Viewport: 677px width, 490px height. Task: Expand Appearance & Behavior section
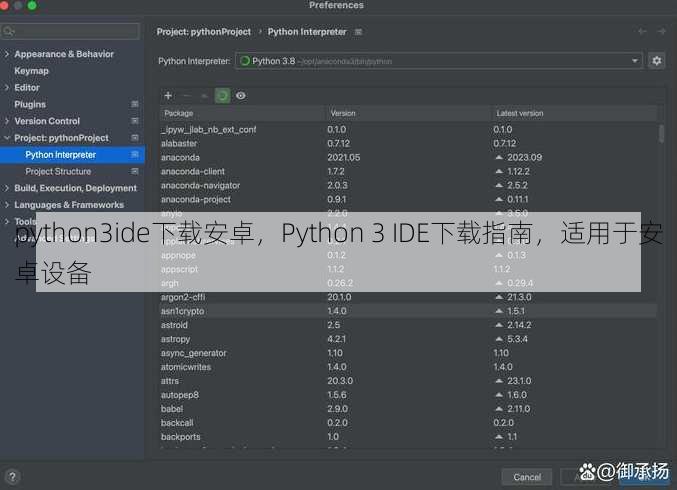tap(6, 54)
